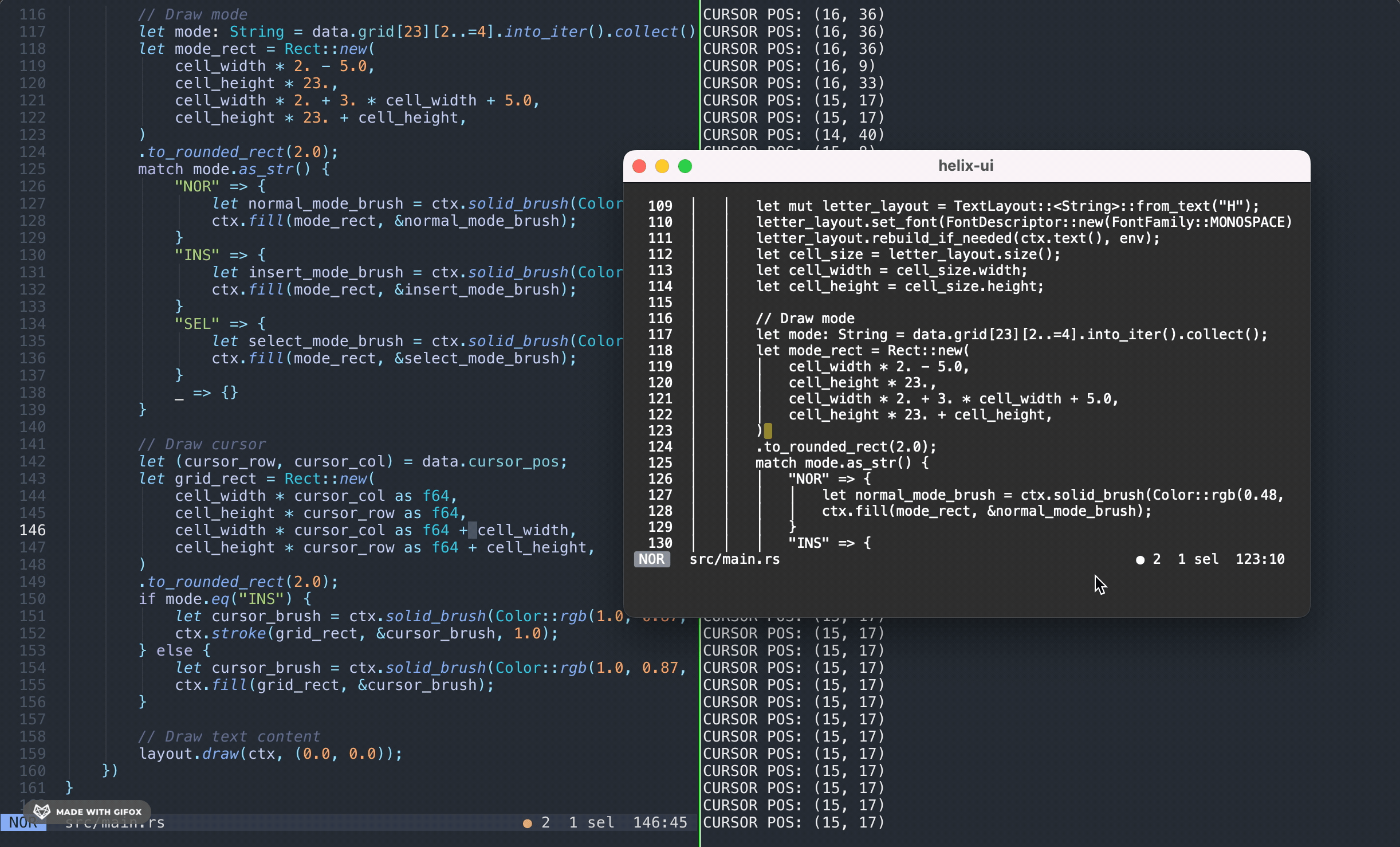Click the green zoom button of helix-ui

click(685, 166)
